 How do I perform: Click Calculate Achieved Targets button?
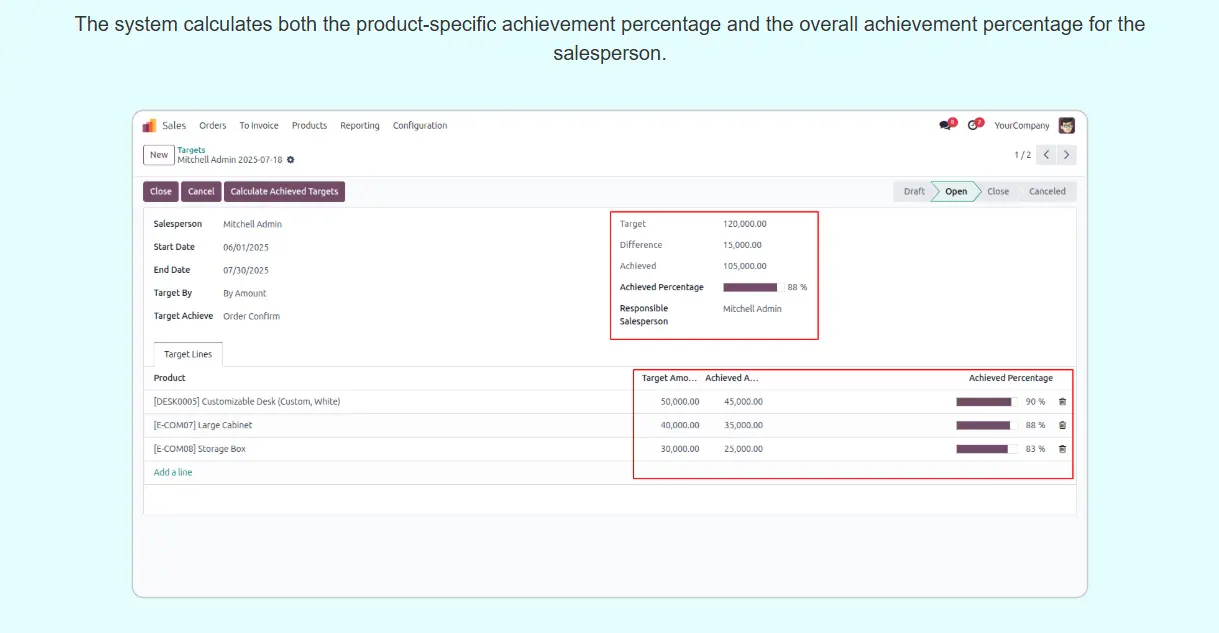(x=284, y=192)
